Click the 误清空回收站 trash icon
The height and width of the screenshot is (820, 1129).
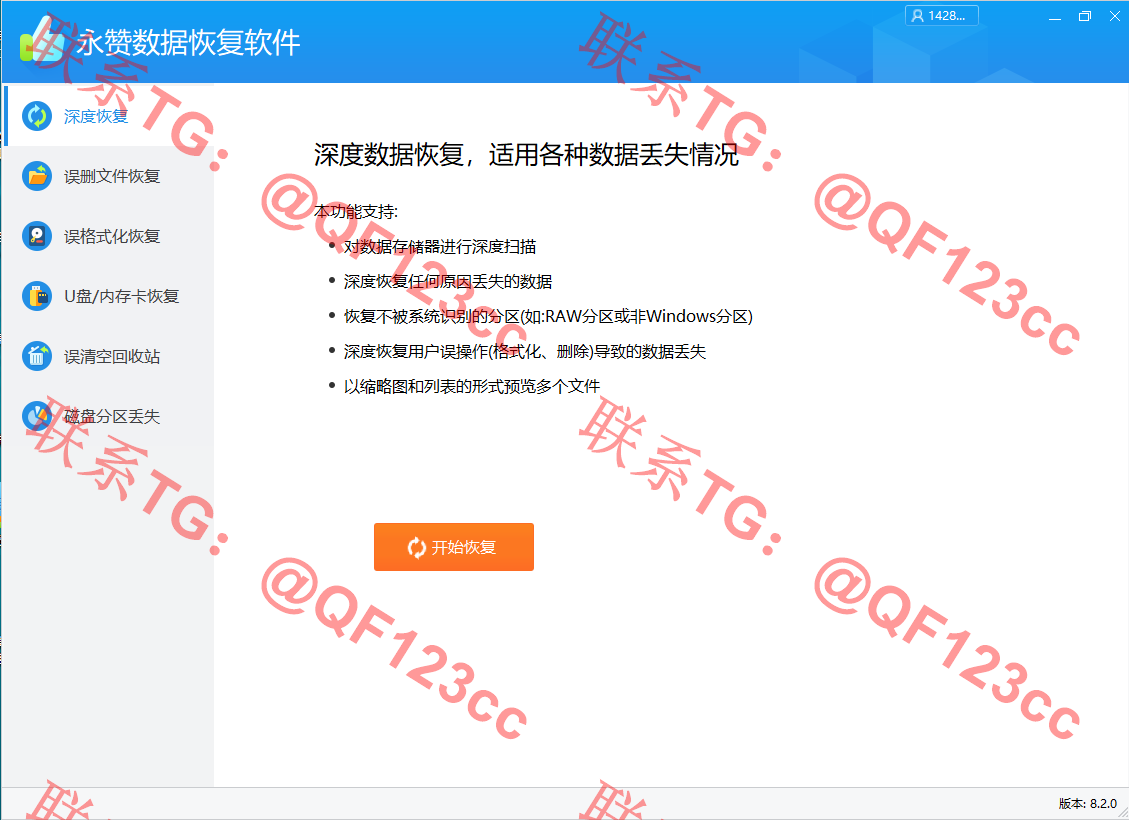point(37,356)
